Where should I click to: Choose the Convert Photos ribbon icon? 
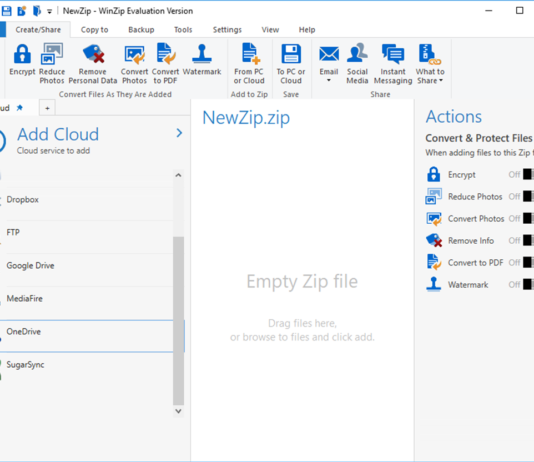pos(134,54)
